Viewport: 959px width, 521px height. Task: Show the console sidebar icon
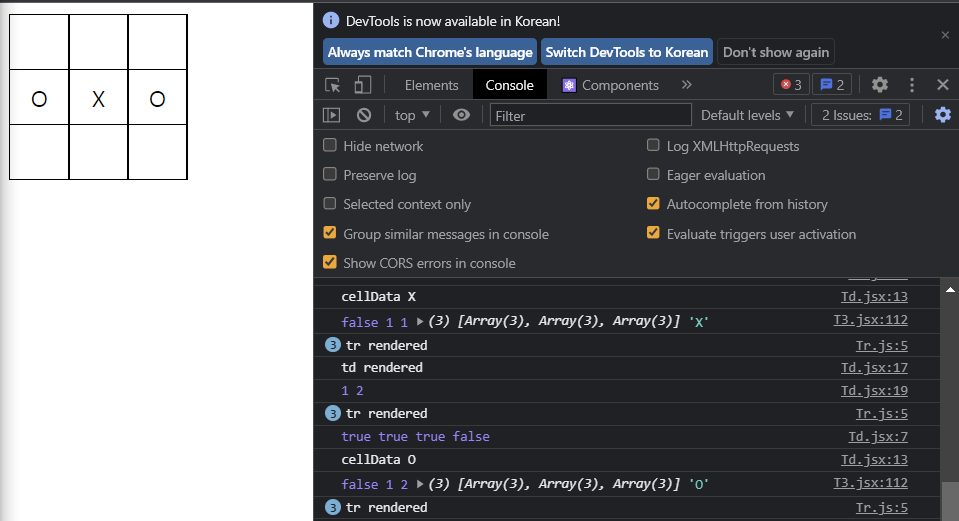[x=331, y=115]
